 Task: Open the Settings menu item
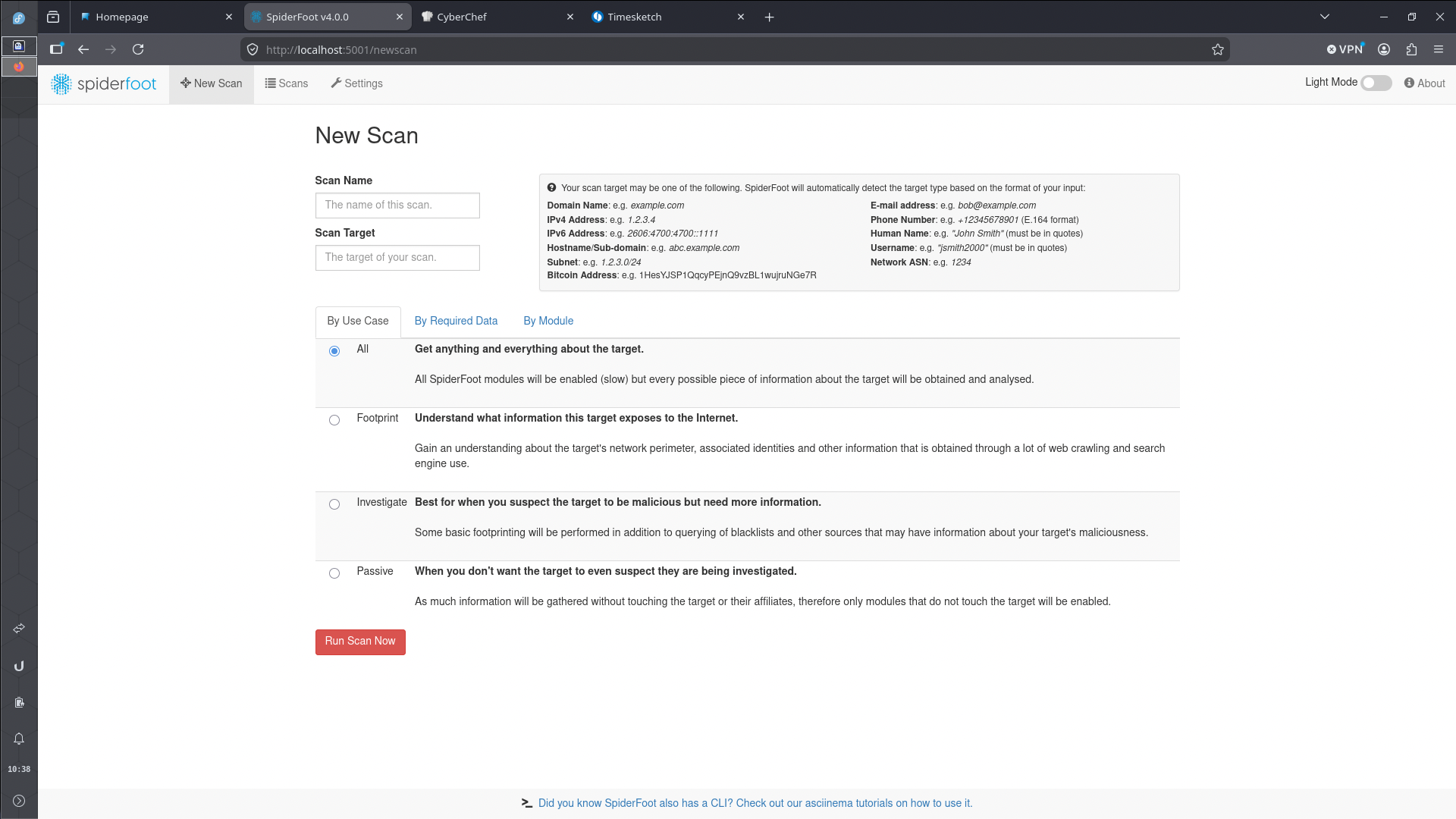coord(356,83)
